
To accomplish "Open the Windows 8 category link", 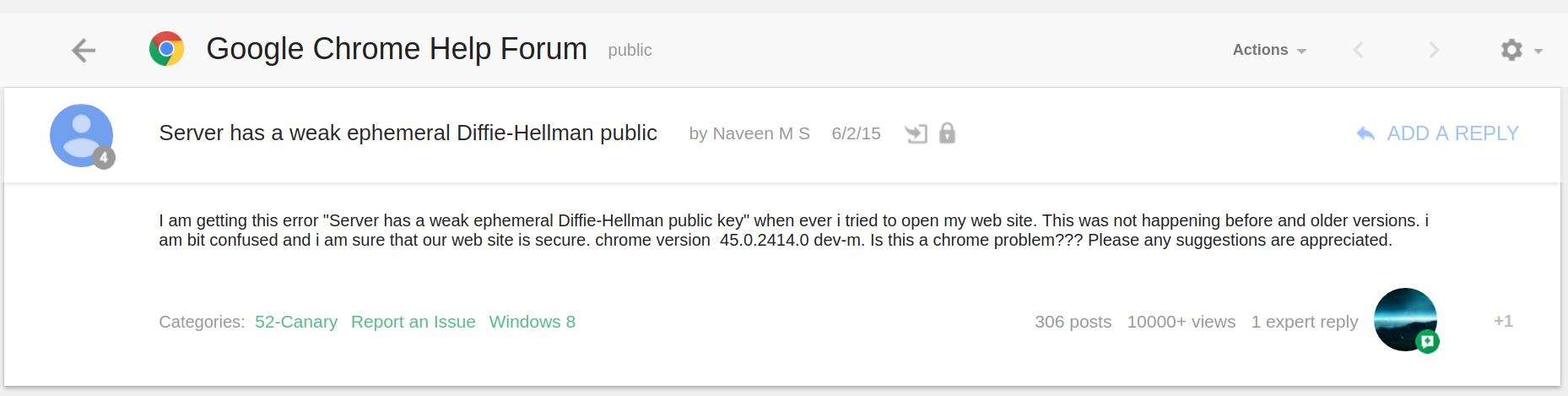I will tap(532, 322).
